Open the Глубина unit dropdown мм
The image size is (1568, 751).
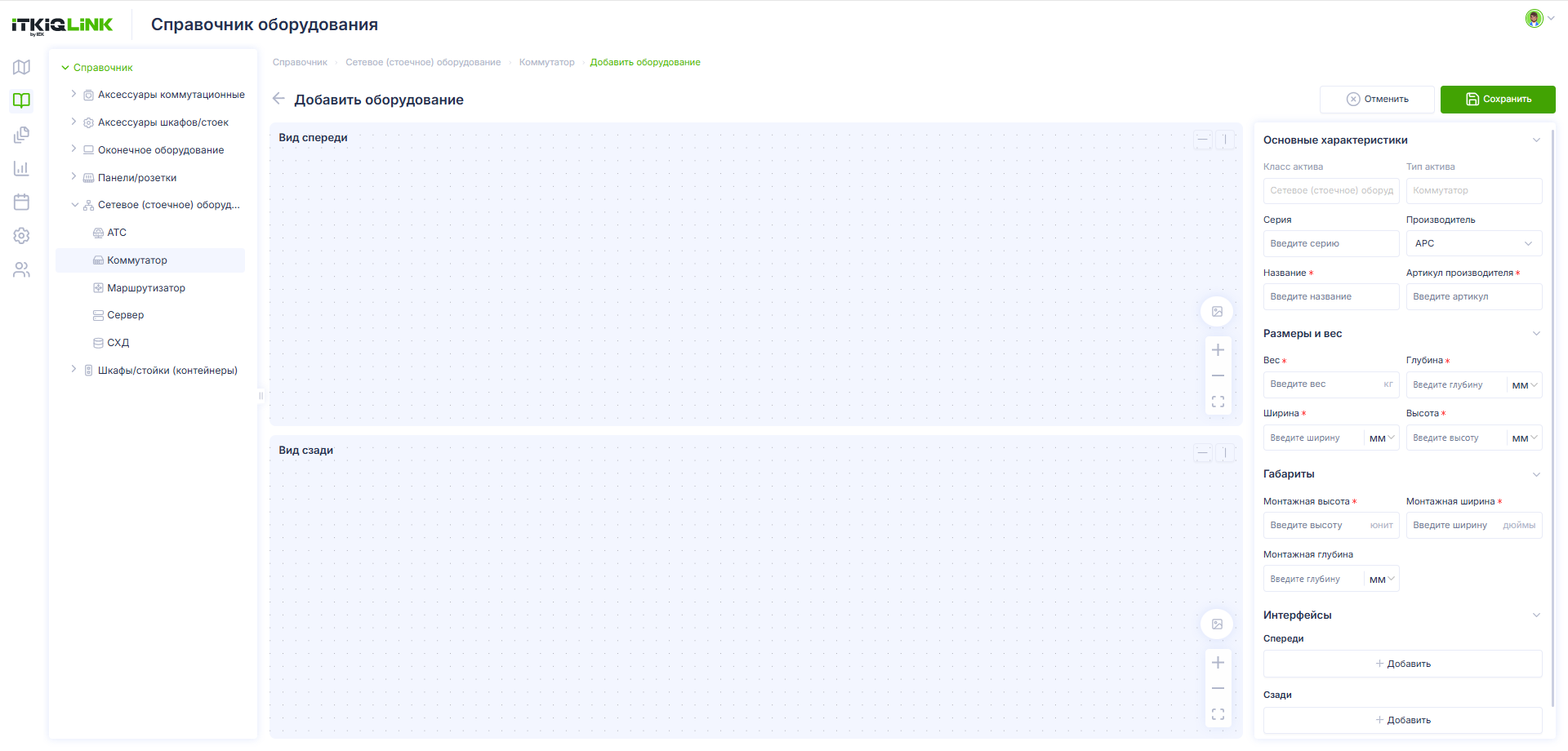point(1525,384)
